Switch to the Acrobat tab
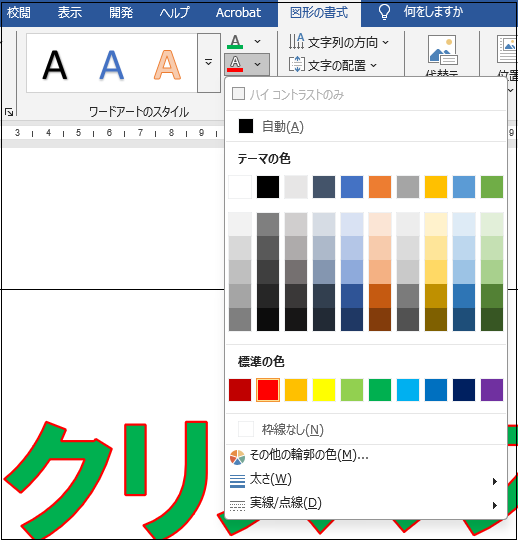 click(x=238, y=13)
